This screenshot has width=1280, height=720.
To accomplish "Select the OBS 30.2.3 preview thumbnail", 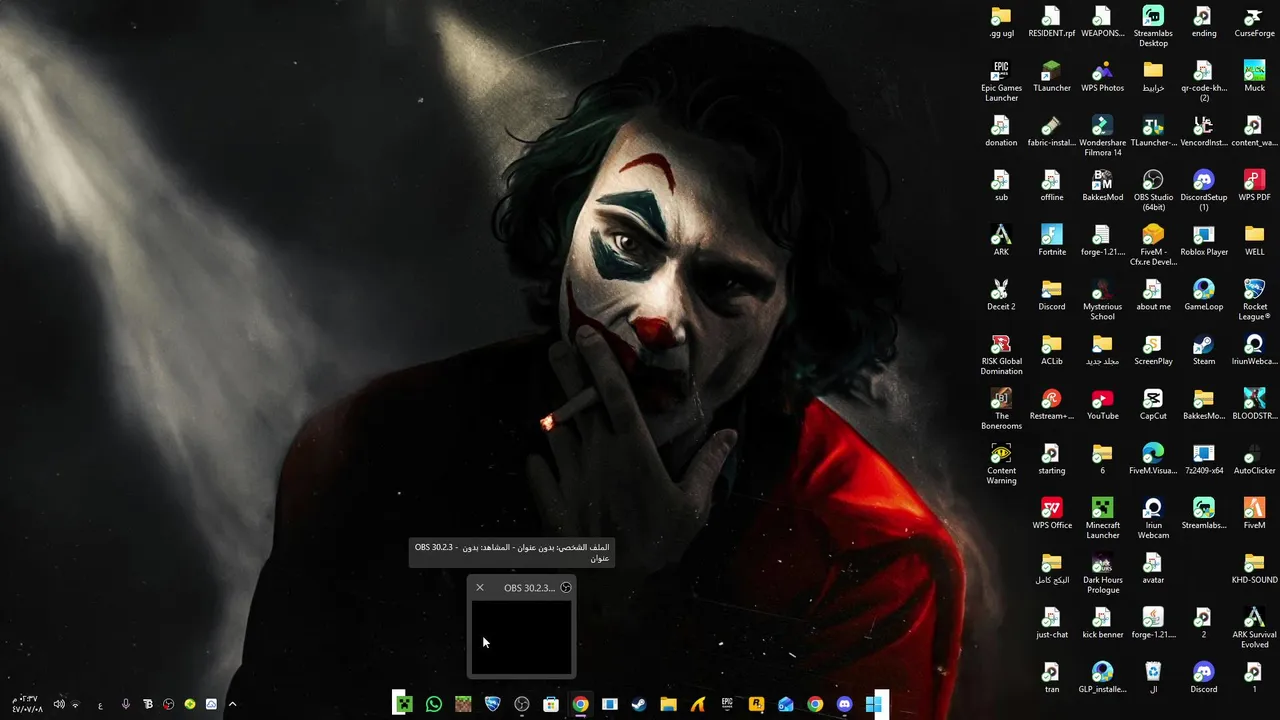I will 521,637.
